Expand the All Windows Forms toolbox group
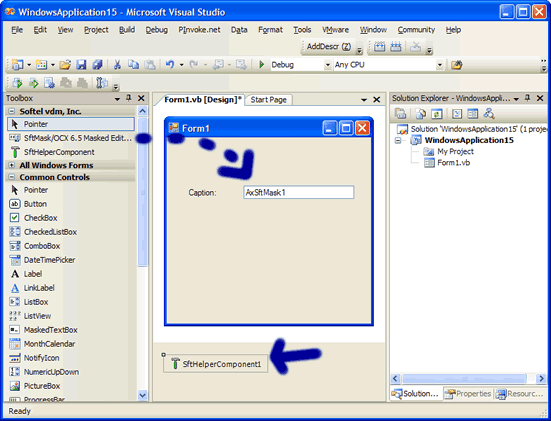551x421 pixels. click(x=12, y=165)
